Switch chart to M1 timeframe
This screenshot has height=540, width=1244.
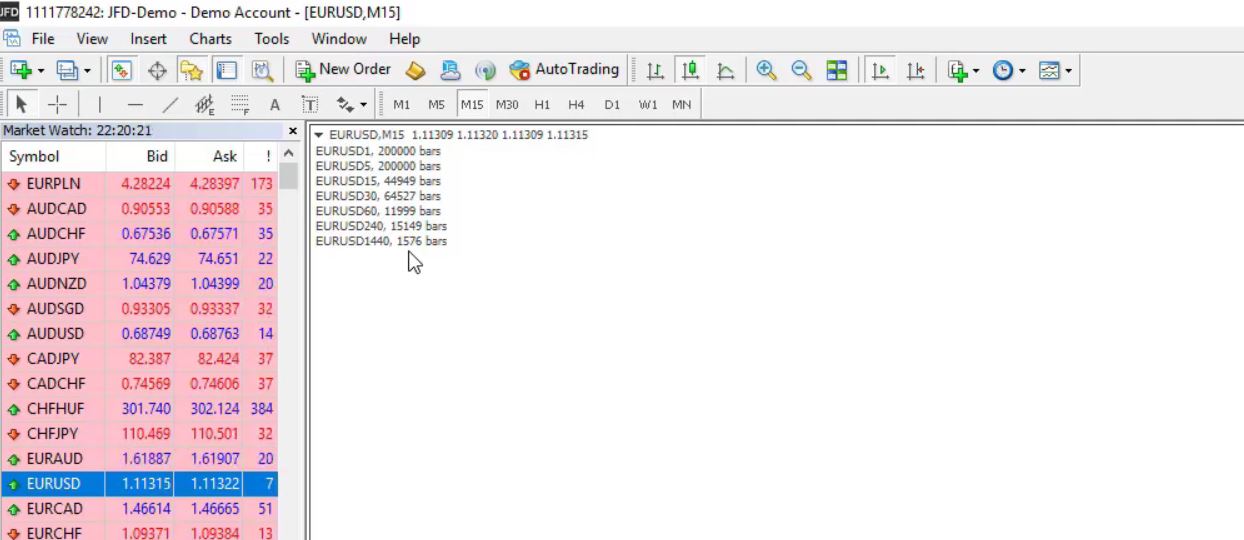[401, 104]
